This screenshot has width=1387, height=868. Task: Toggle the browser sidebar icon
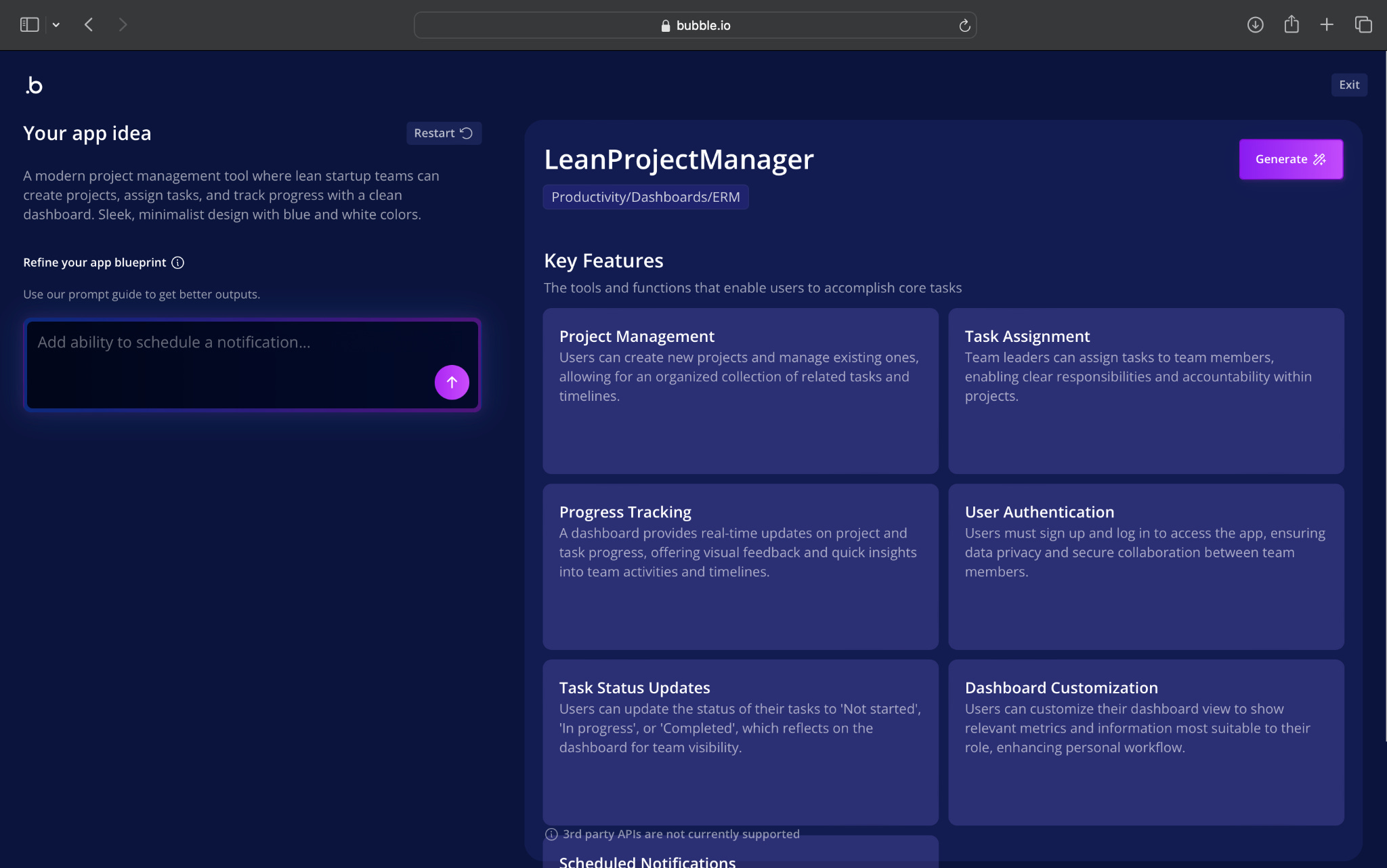pos(29,25)
